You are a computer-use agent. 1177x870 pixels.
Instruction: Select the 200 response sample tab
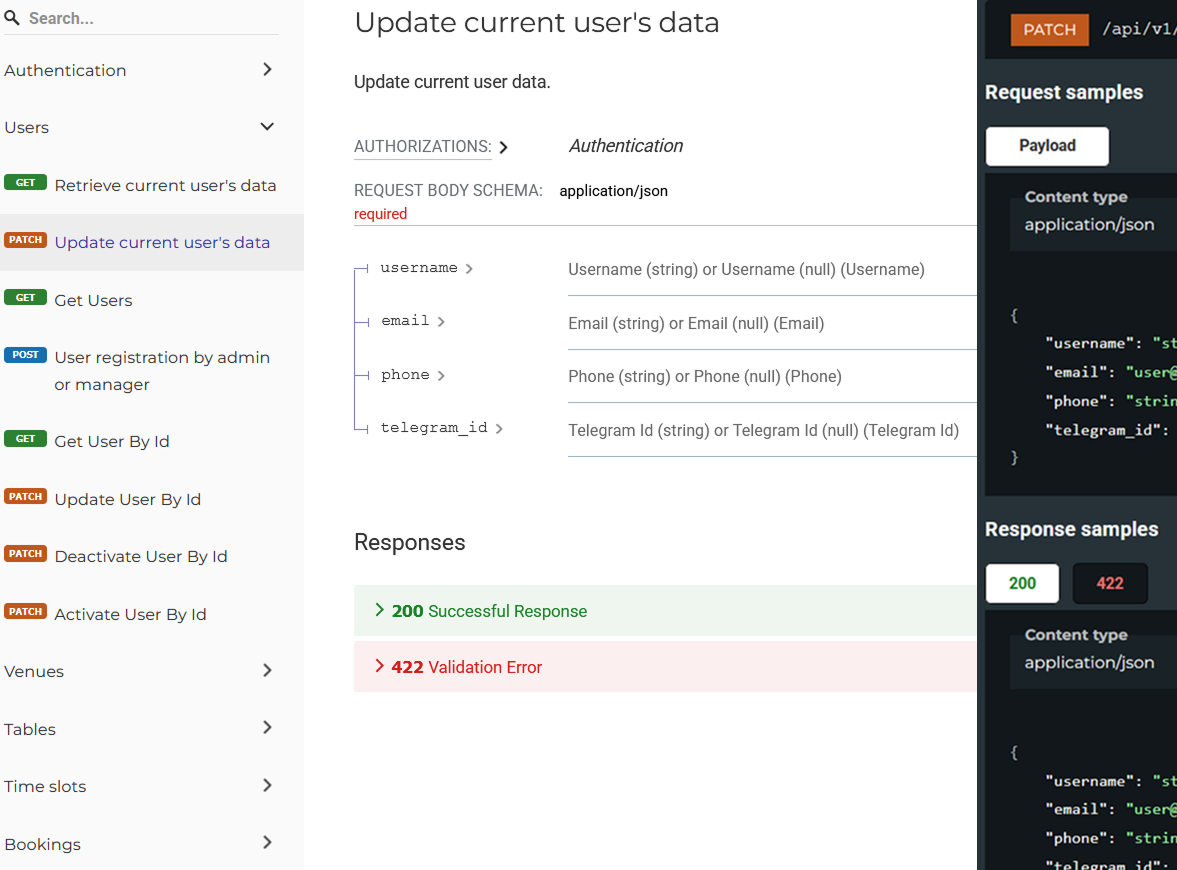tap(1022, 583)
